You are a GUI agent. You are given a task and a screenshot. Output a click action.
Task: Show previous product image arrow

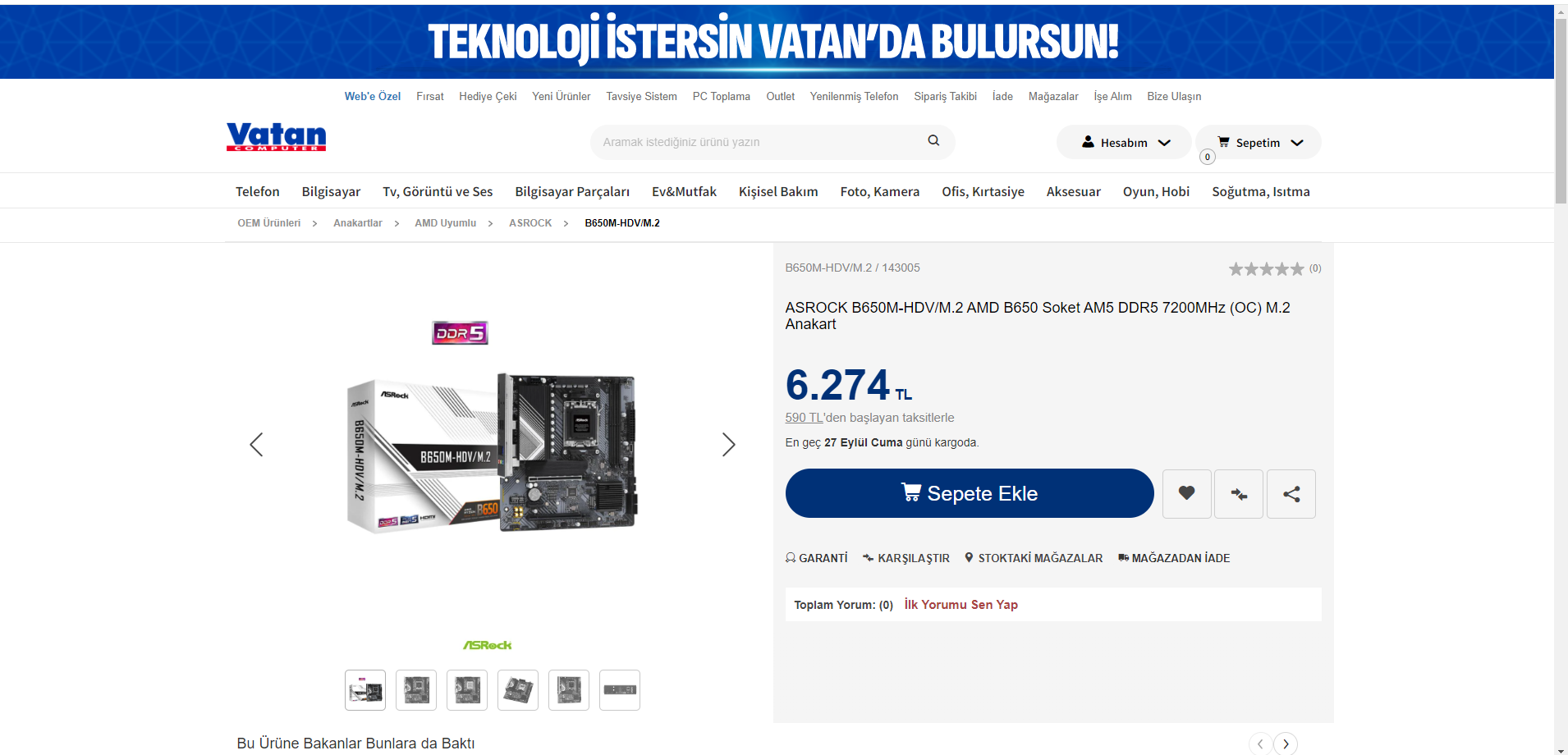[256, 445]
